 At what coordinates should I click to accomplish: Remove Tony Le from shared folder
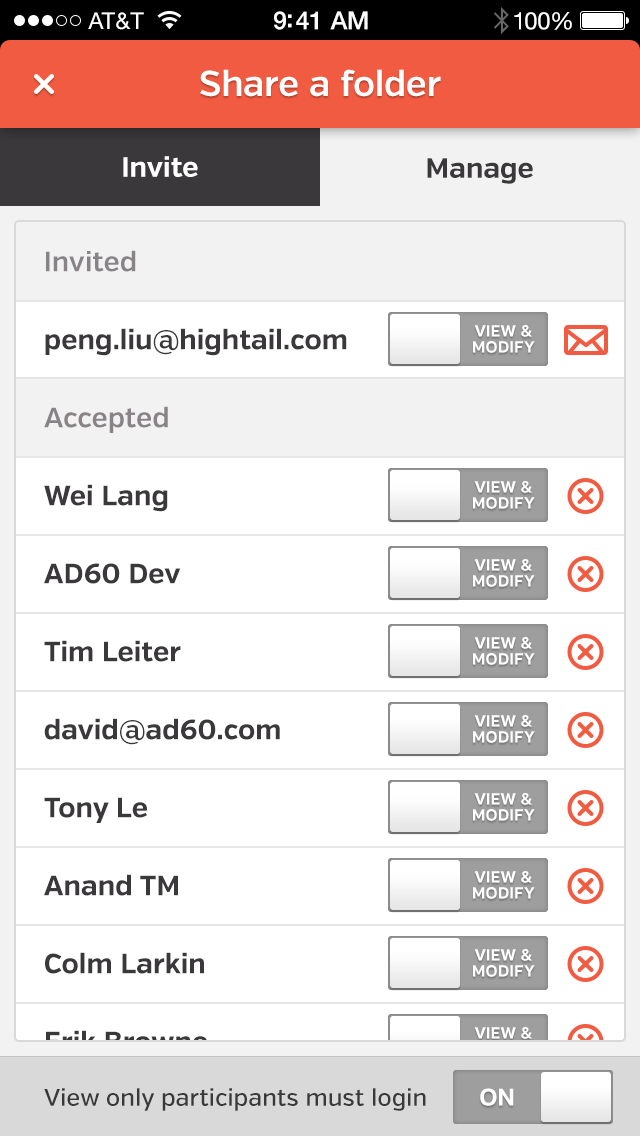click(x=586, y=808)
